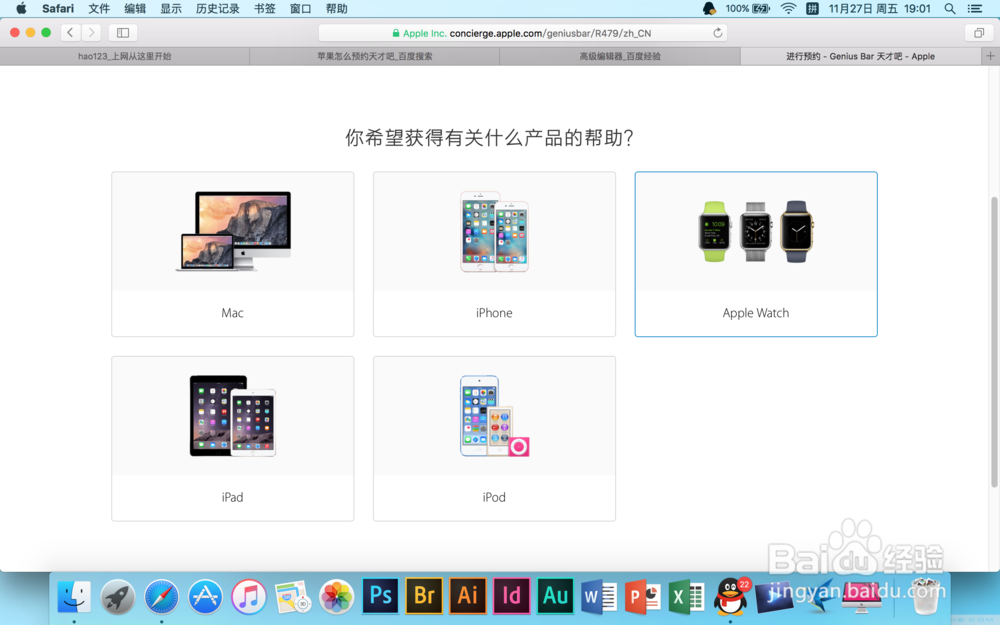This screenshot has height=625, width=1000.
Task: Choose the Apple Watch product card
Action: pos(756,254)
